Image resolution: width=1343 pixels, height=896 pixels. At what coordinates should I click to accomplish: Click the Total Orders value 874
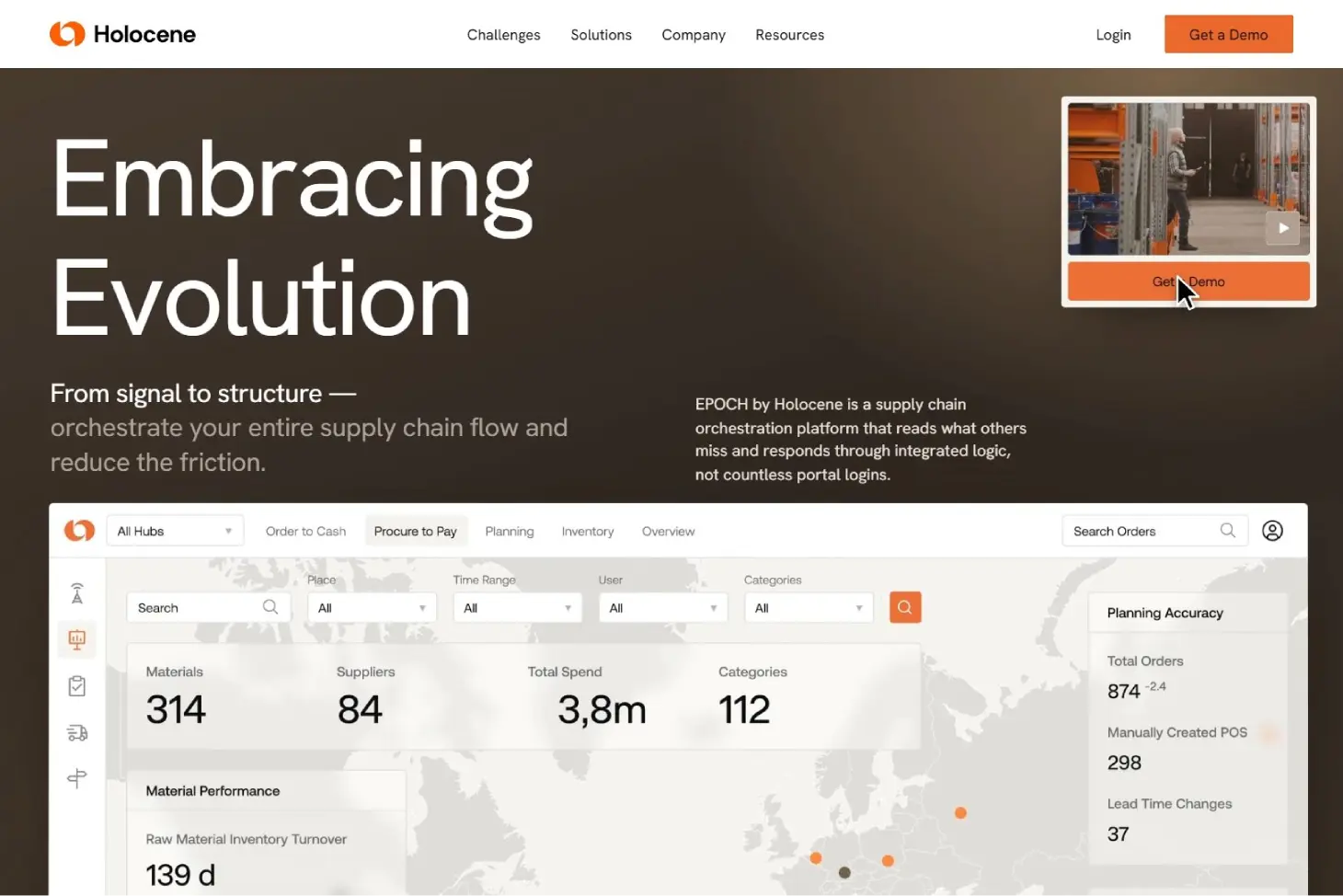[1124, 691]
